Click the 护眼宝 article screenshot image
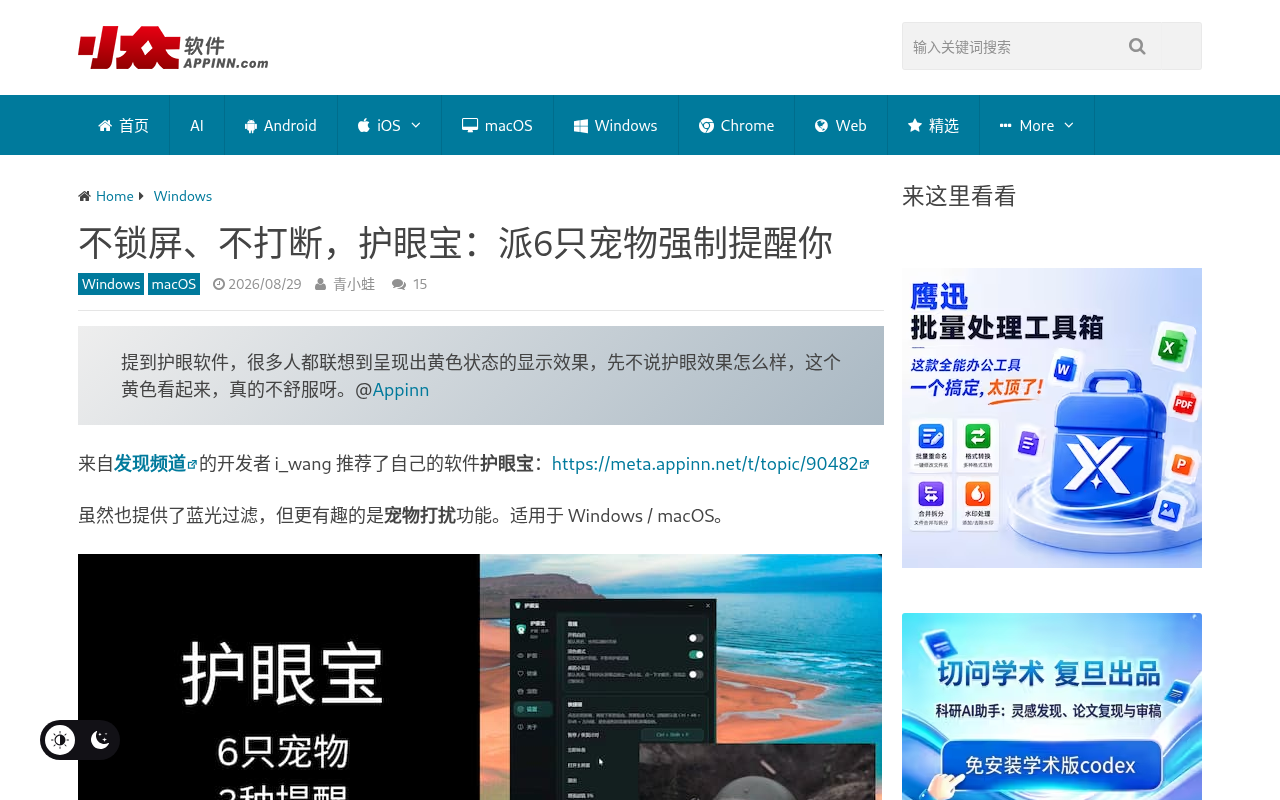The height and width of the screenshot is (800, 1280). coord(480,677)
